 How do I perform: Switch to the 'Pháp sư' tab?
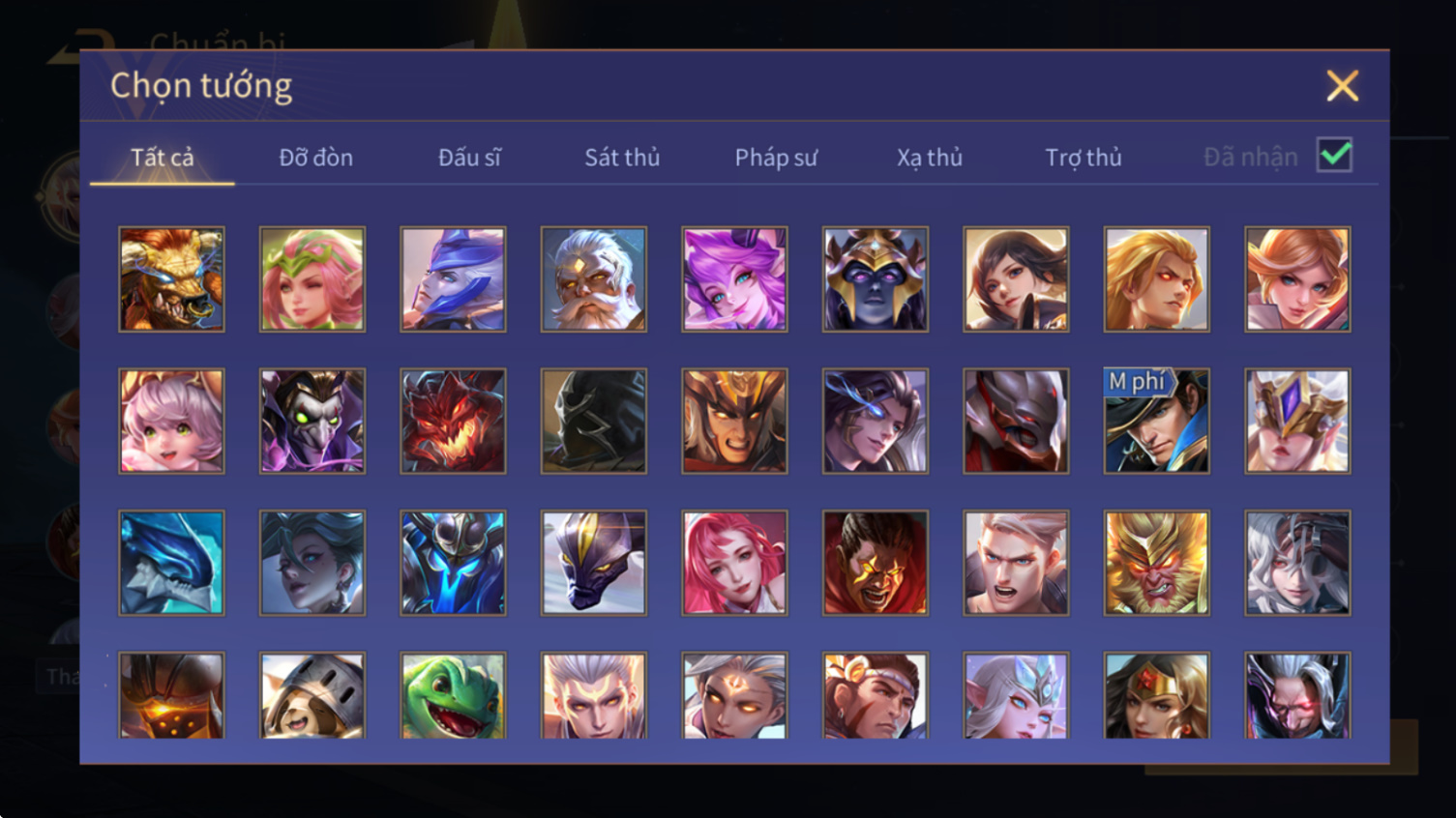pyautogui.click(x=776, y=157)
